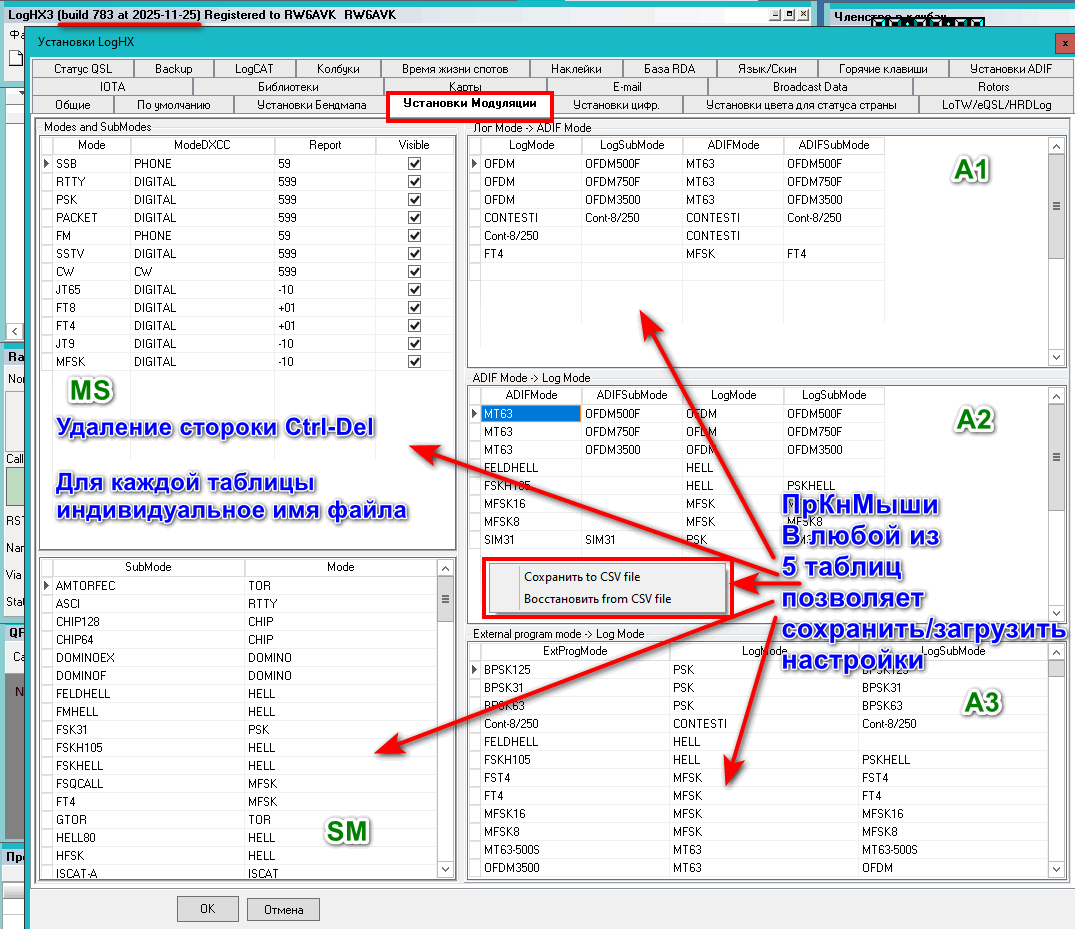1075x929 pixels.
Task: Select Восстановить from CSV file option
Action: pos(597,599)
